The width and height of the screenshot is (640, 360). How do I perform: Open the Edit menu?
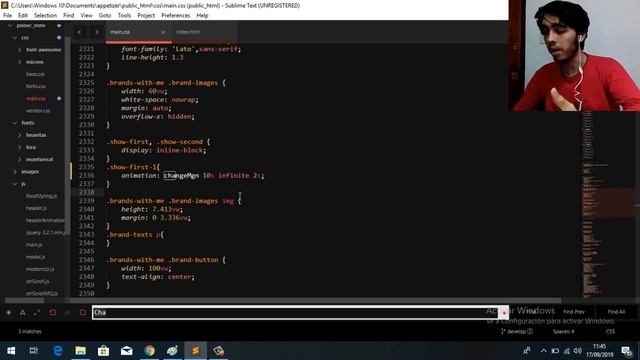(23, 16)
